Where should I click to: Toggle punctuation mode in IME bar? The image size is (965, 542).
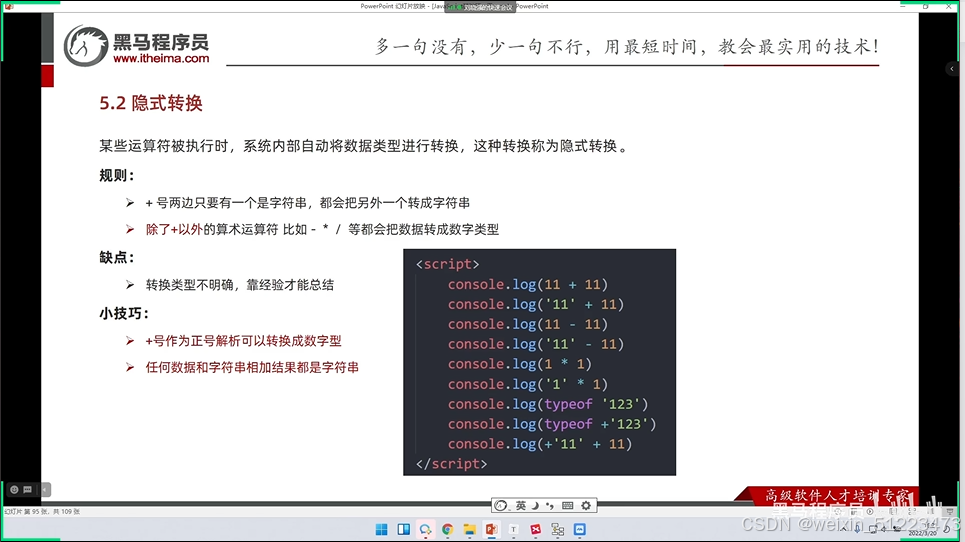pyautogui.click(x=550, y=506)
